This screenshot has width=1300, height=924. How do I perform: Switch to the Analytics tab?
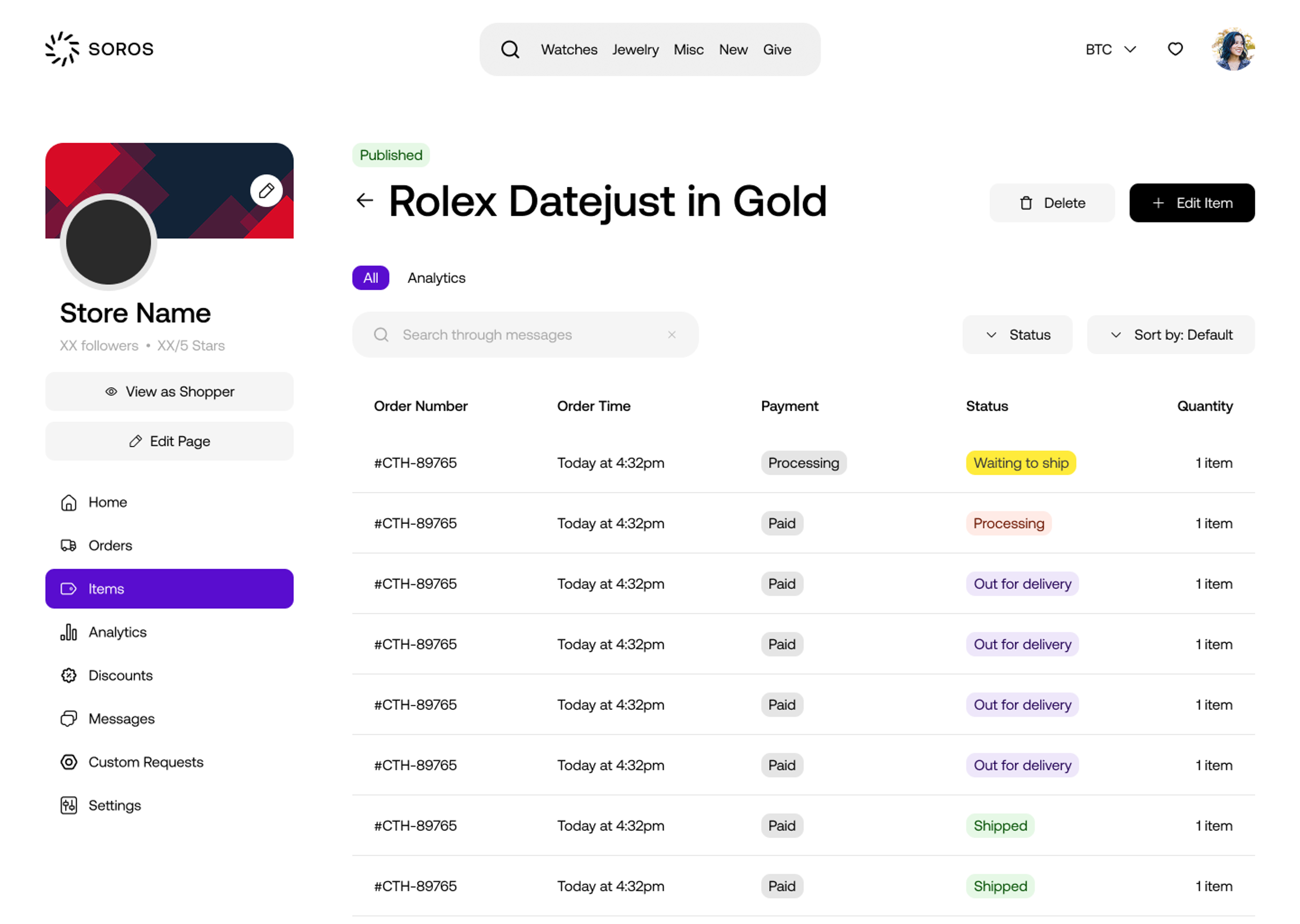pyautogui.click(x=436, y=278)
